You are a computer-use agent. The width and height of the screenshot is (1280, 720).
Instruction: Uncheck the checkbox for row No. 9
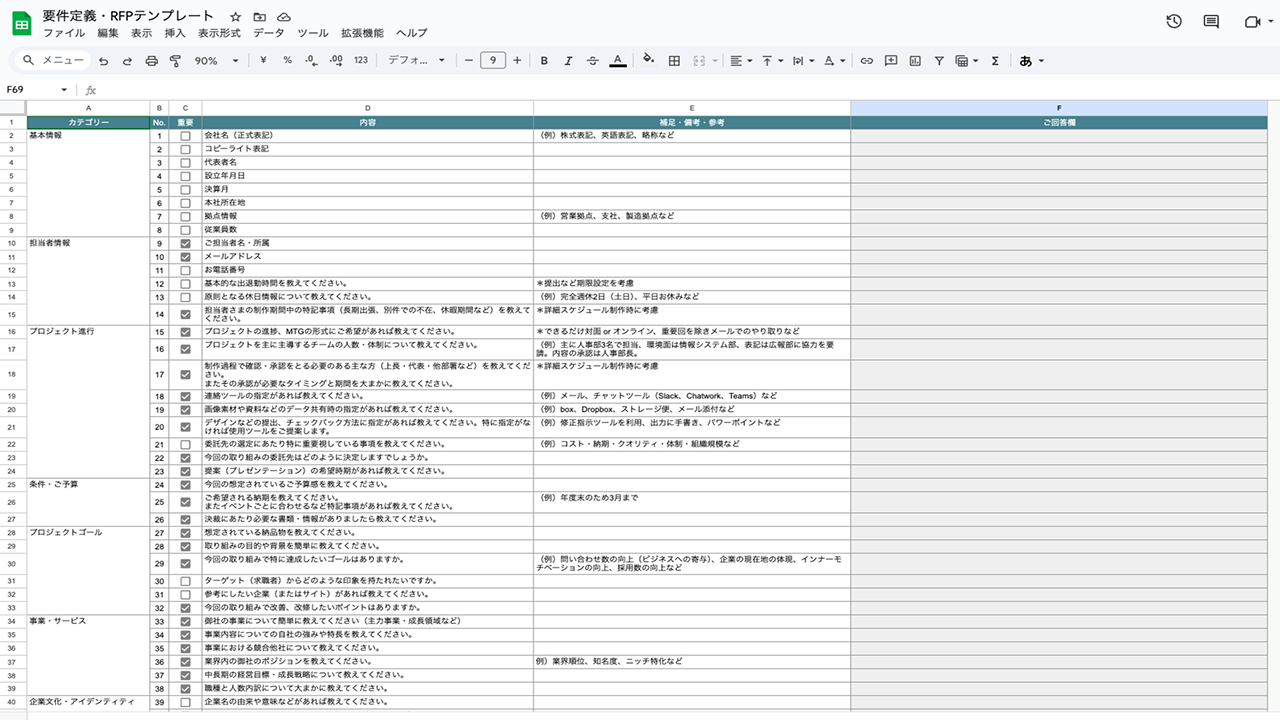(x=185, y=243)
